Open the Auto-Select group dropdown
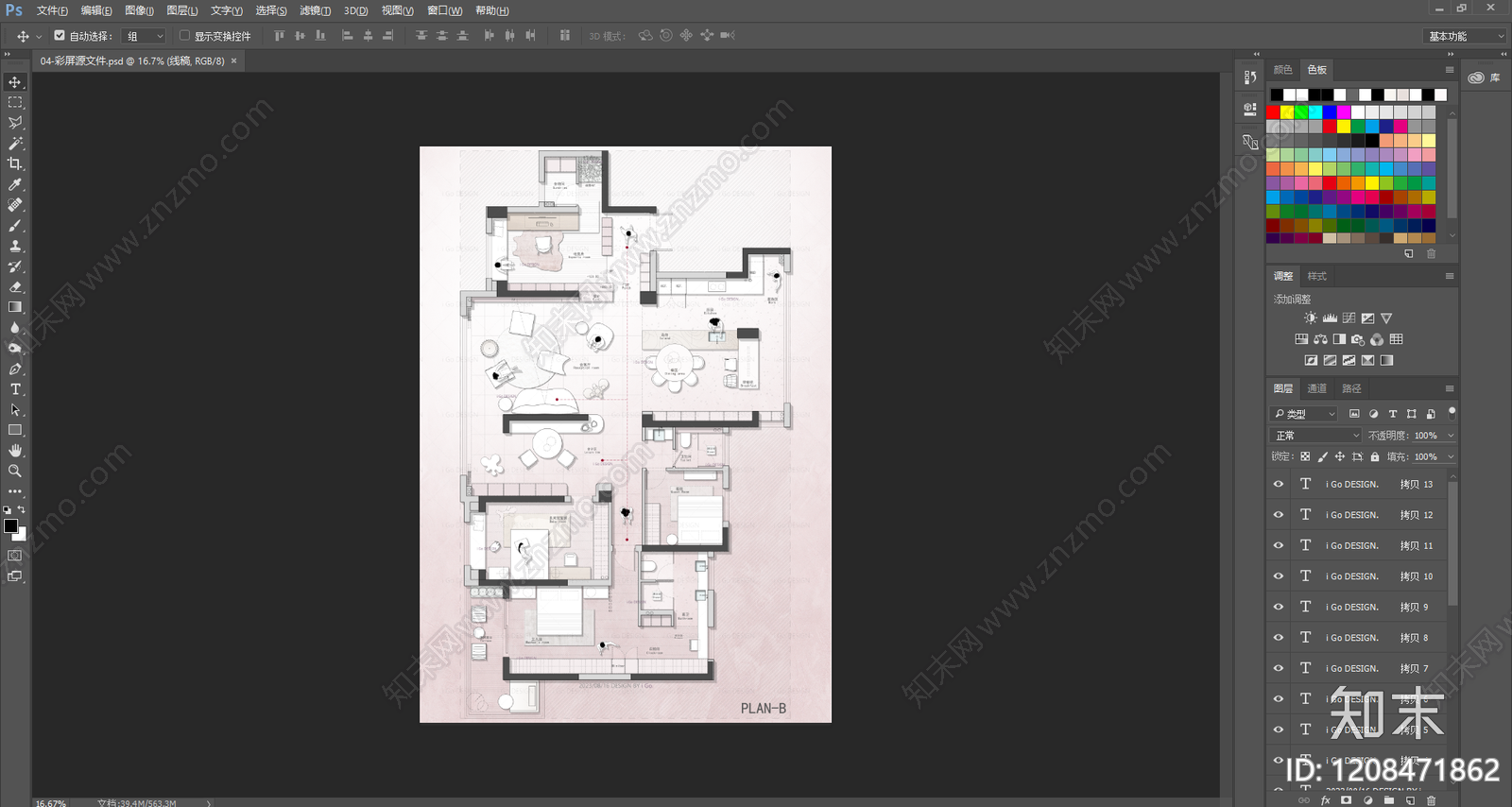 [x=145, y=36]
